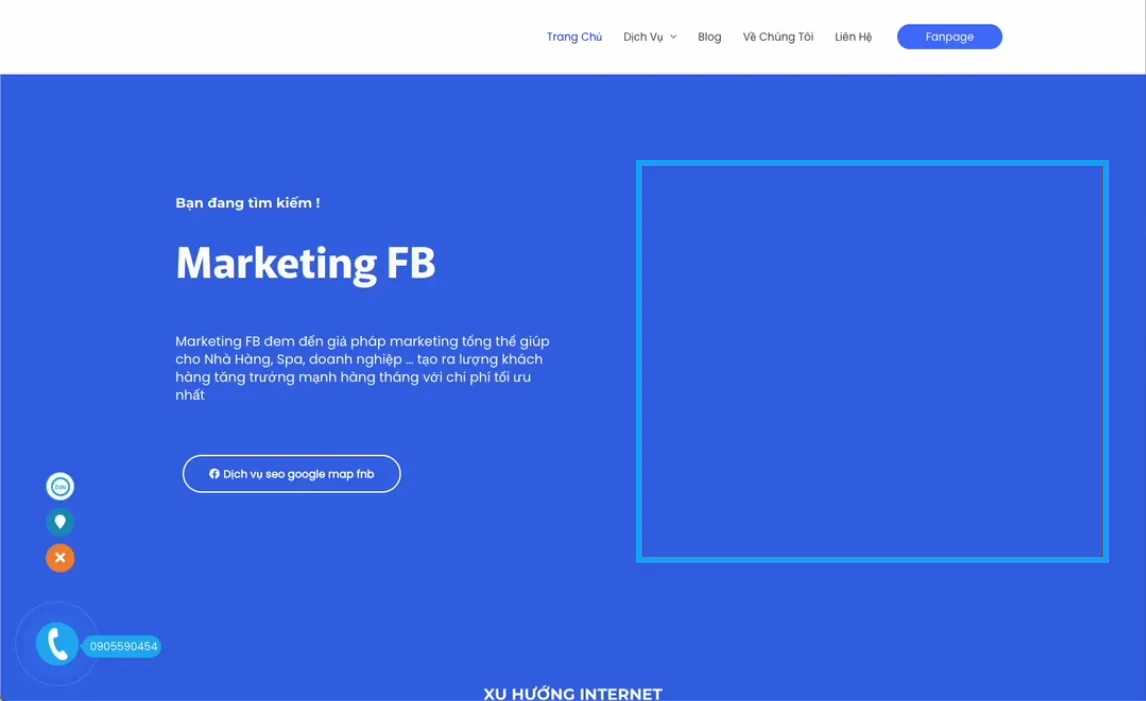Select the white Zalo logo circle
The image size is (1146, 701).
pyautogui.click(x=60, y=486)
